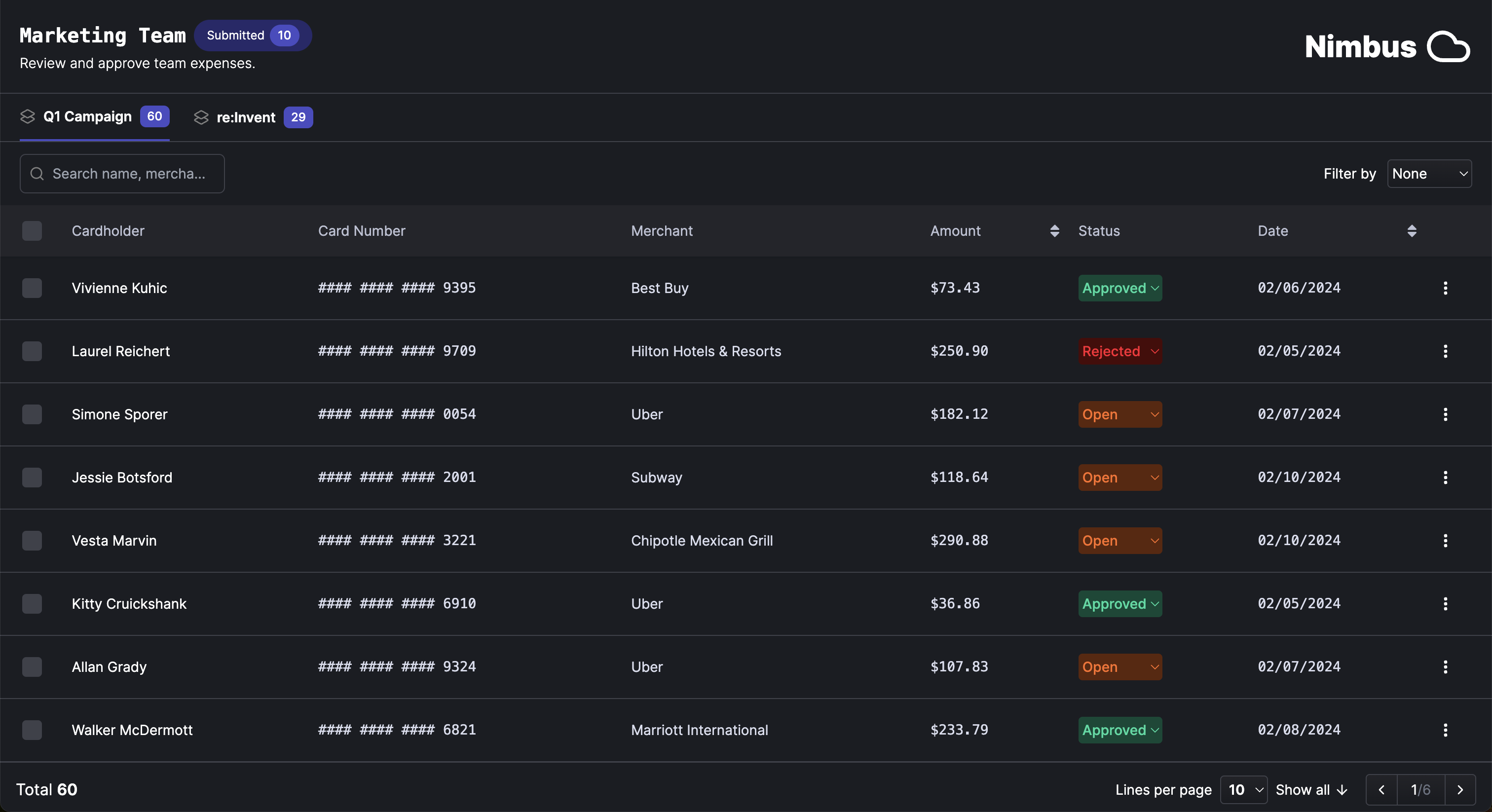Go to previous page arrow

1381,790
